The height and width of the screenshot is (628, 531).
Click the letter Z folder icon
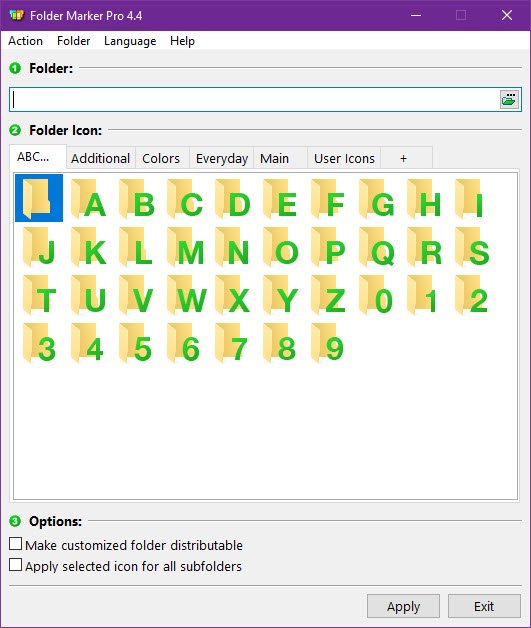[327, 294]
